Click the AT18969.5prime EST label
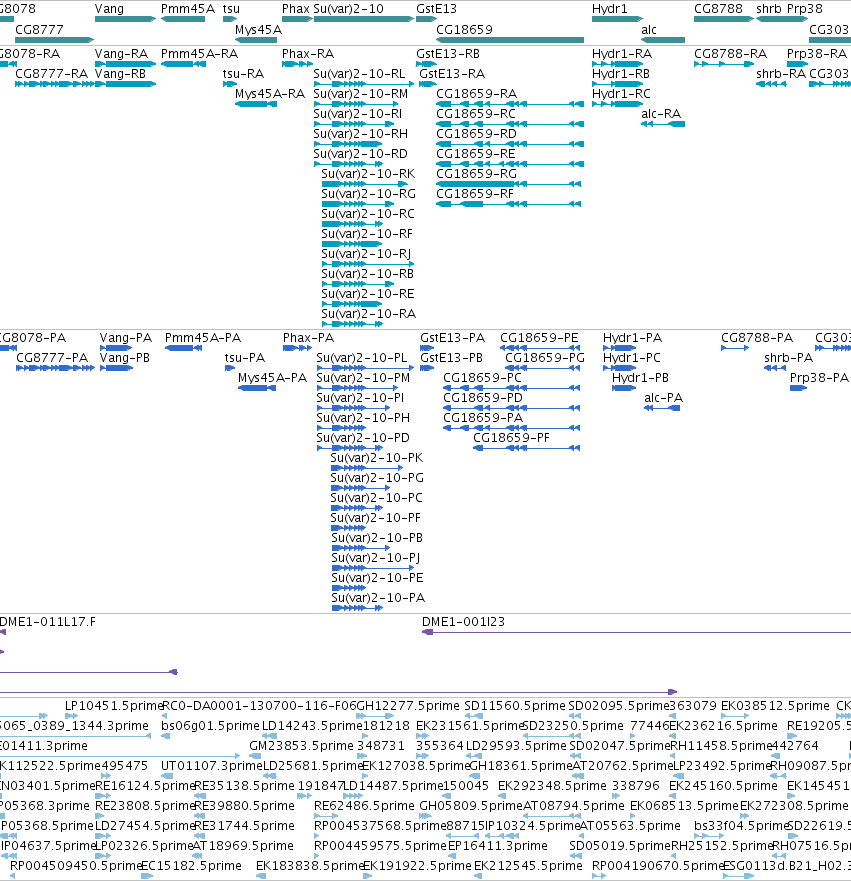The image size is (851, 881). click(243, 846)
